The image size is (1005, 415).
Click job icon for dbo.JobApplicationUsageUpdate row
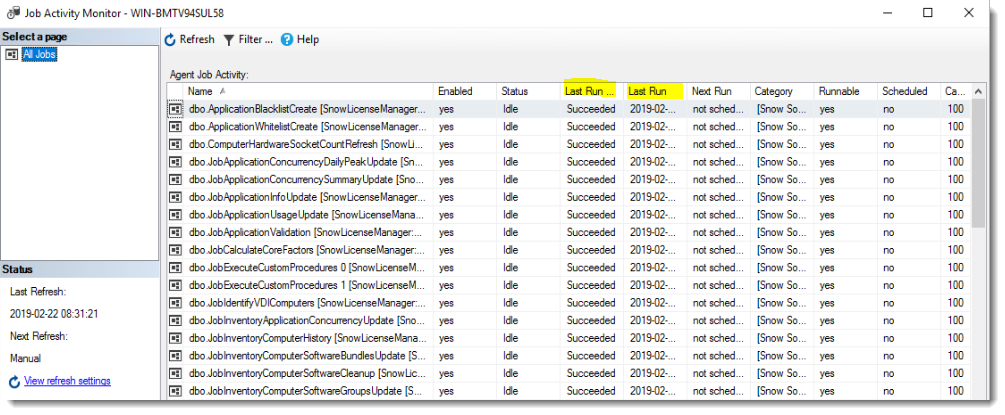point(175,215)
